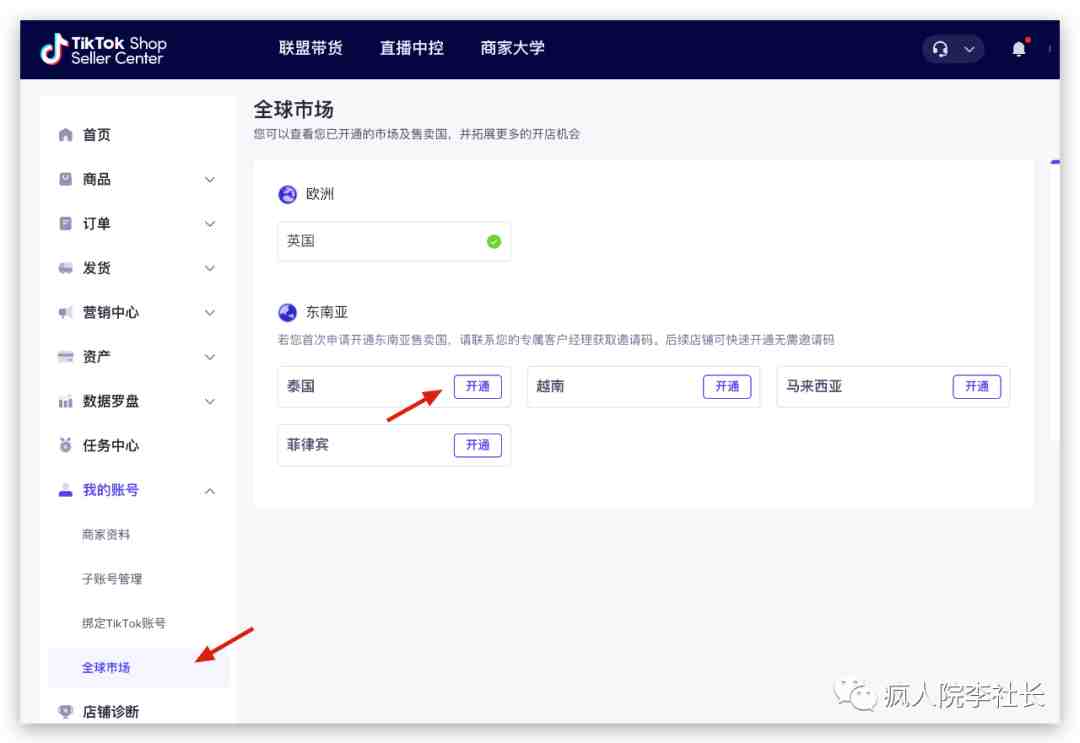
Task: Open 联盟带货 in the top navigation
Action: pyautogui.click(x=311, y=48)
